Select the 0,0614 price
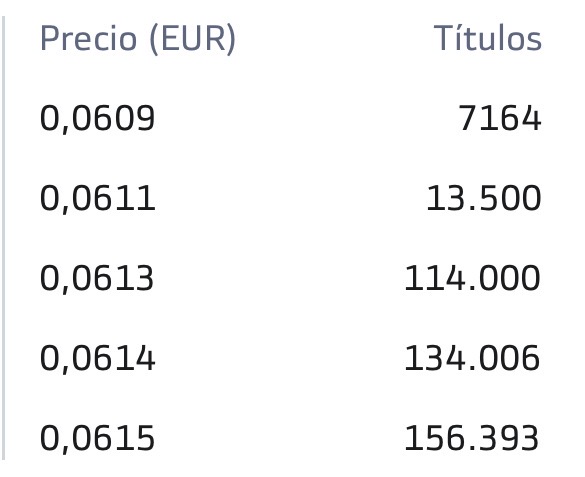This screenshot has width=585, height=477. [x=97, y=358]
